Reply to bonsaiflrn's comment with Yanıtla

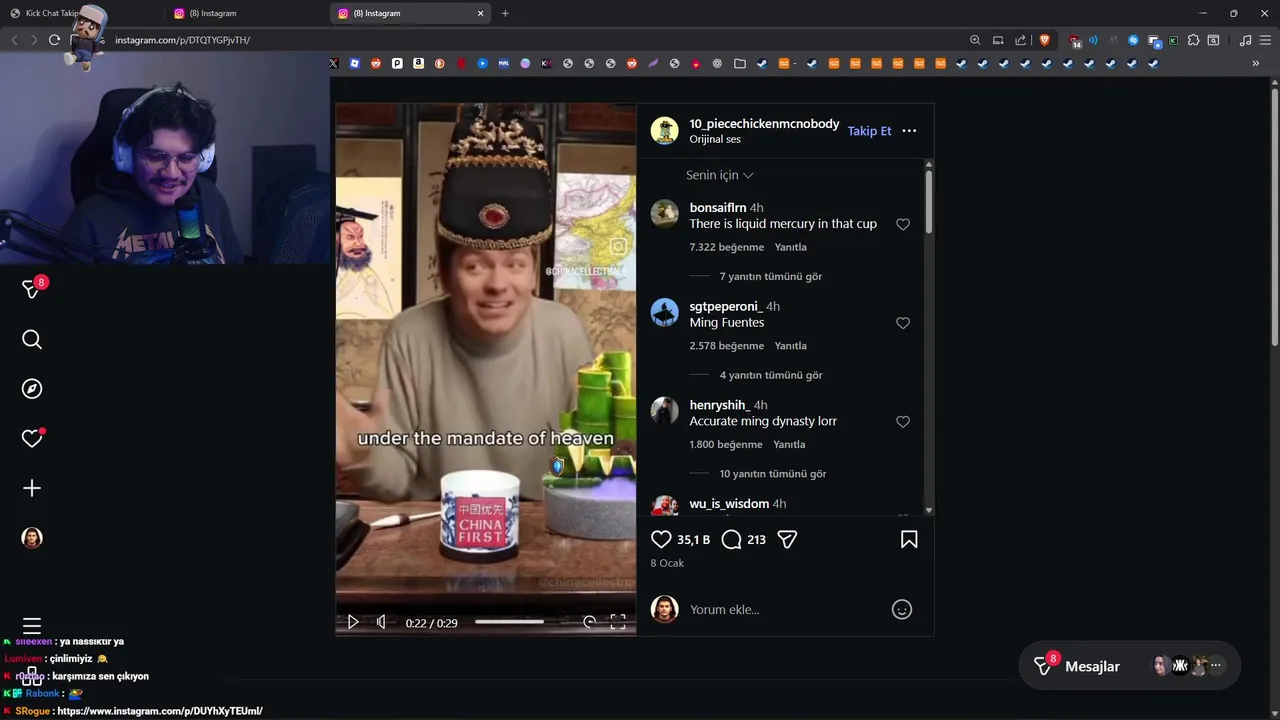pos(790,247)
